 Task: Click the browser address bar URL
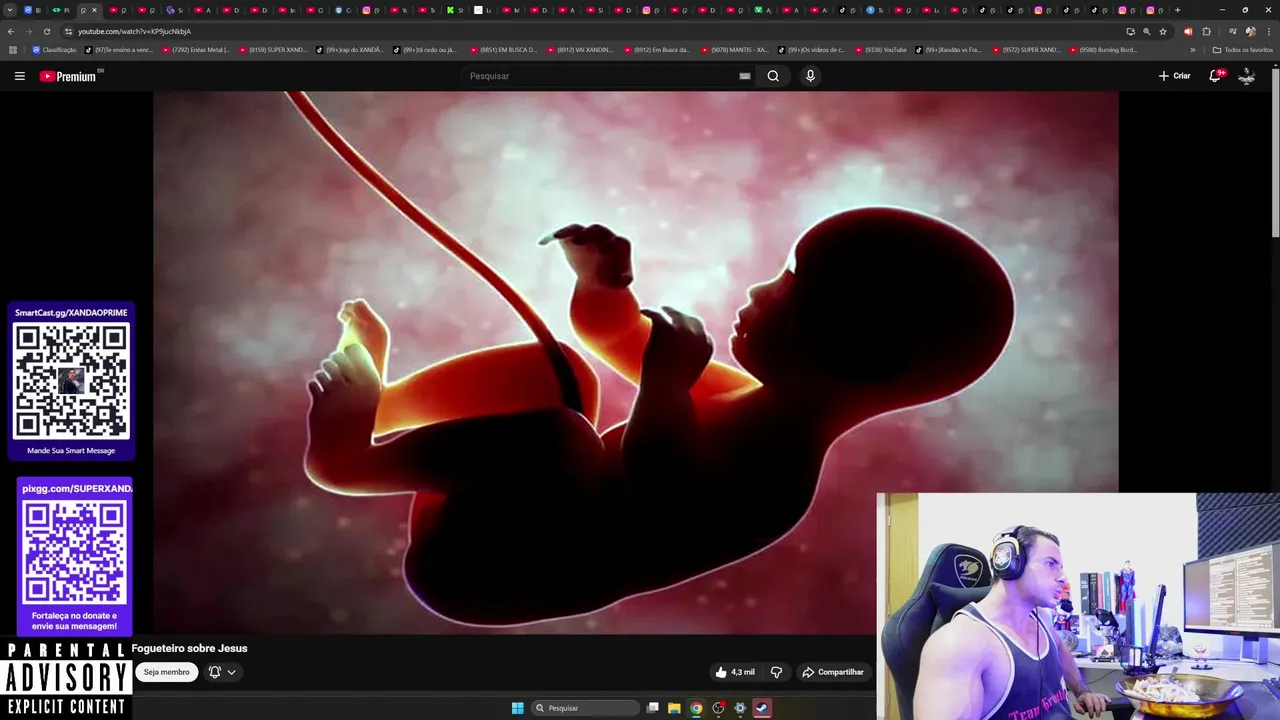tap(134, 32)
